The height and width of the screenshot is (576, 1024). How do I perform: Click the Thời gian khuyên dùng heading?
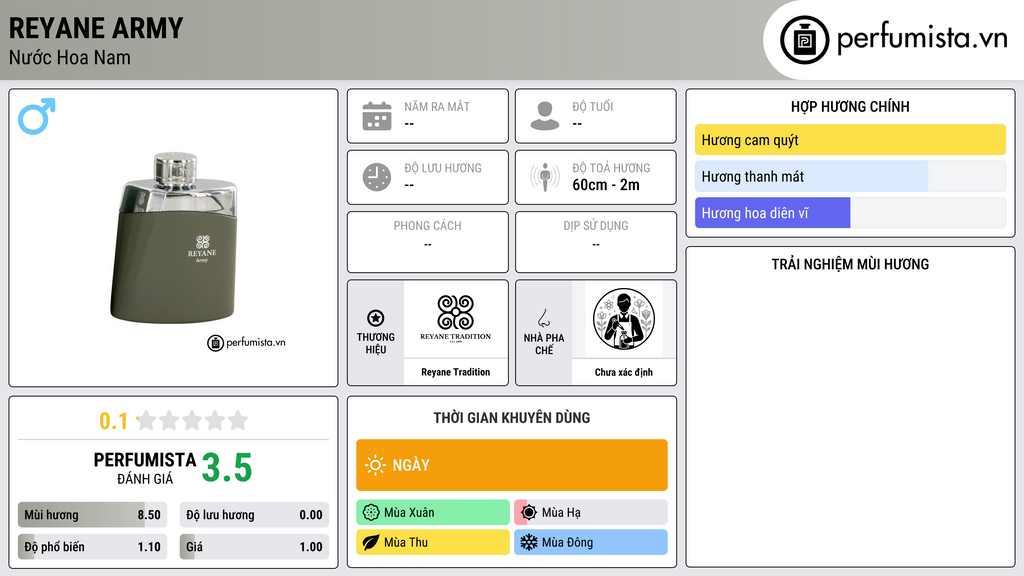[511, 418]
